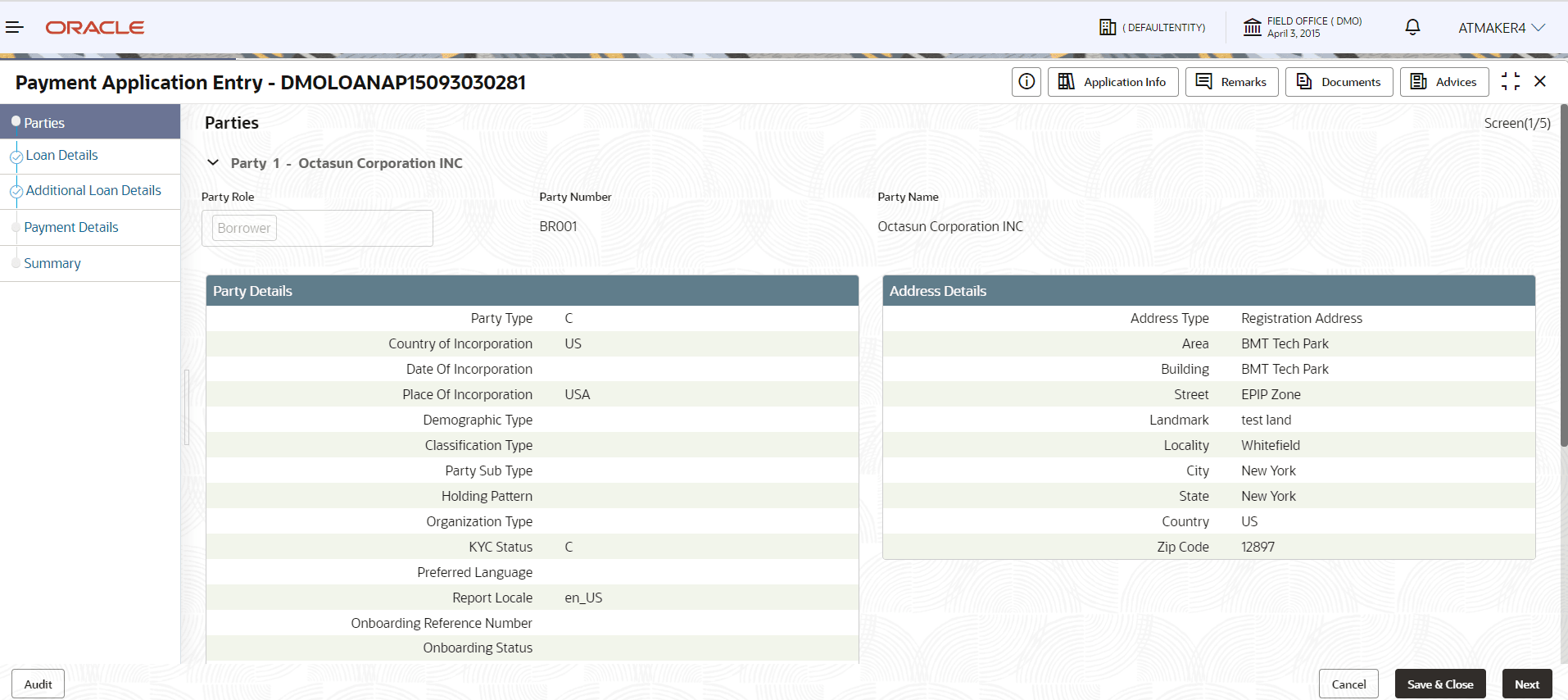This screenshot has width=1568, height=700.
Task: Click the April 3, 2015 date text
Action: point(1294,34)
